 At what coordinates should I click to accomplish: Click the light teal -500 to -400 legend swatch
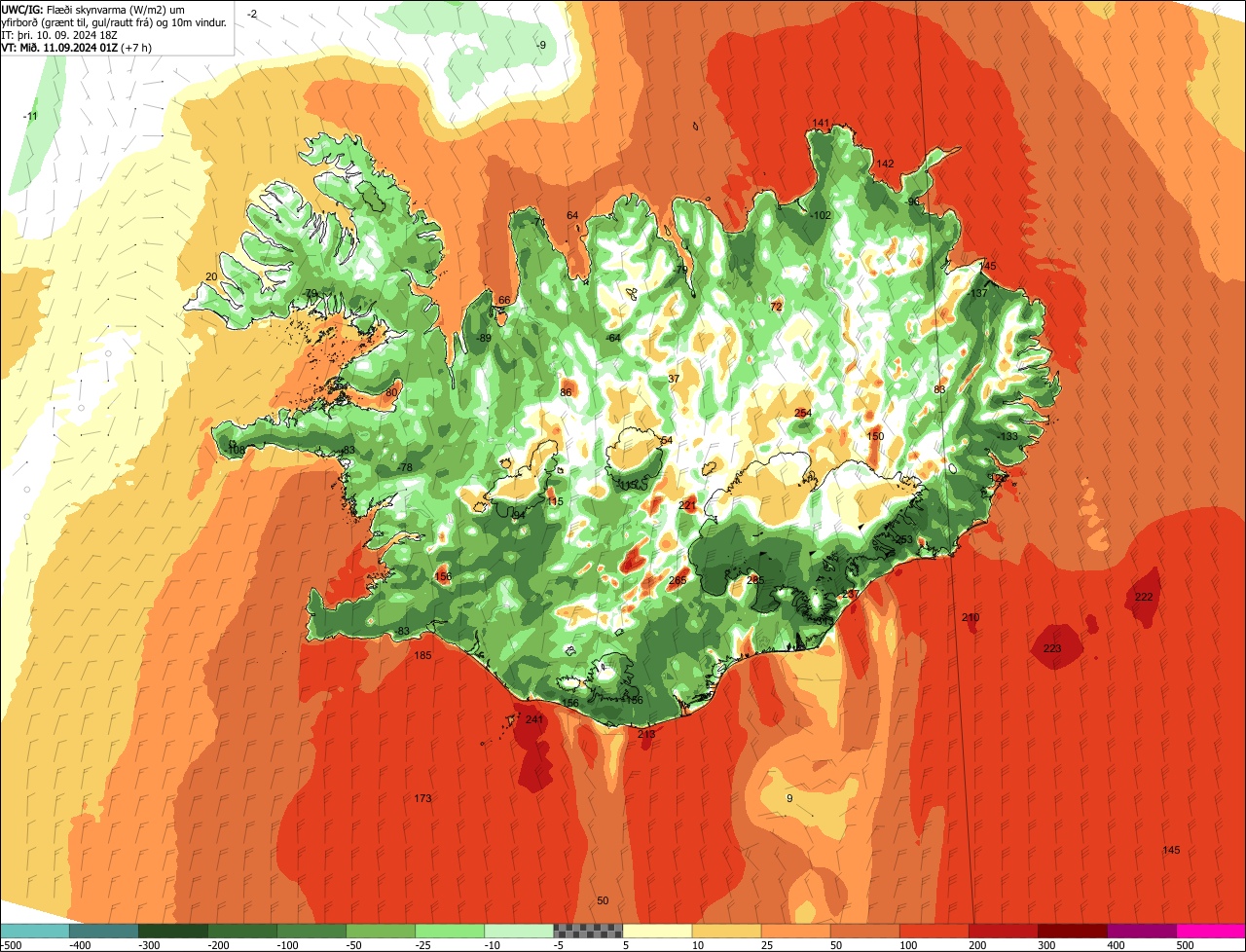pos(34,931)
